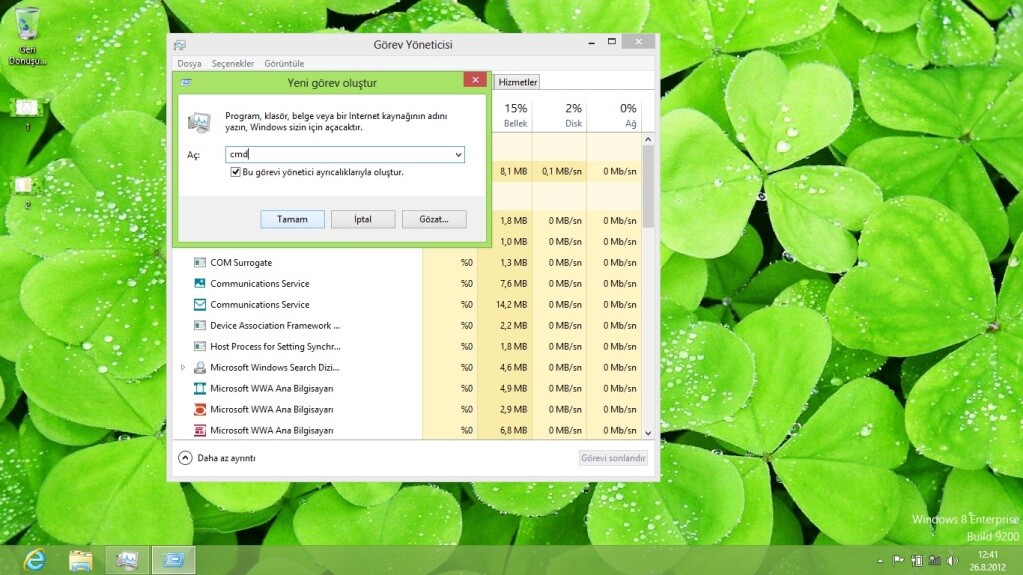
Task: Expand the Microsoft Windows Search process group
Action: (183, 368)
